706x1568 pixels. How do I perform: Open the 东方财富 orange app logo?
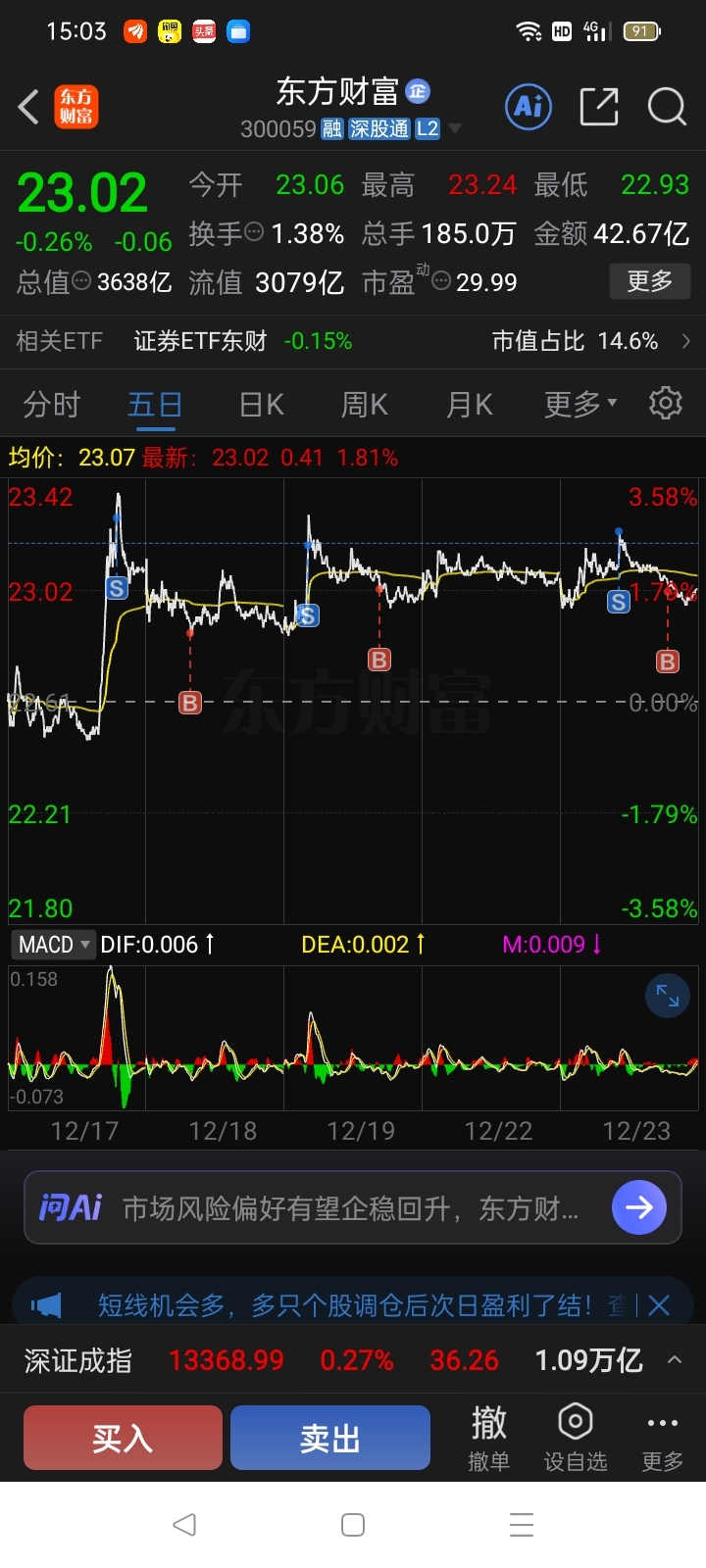pos(76,107)
